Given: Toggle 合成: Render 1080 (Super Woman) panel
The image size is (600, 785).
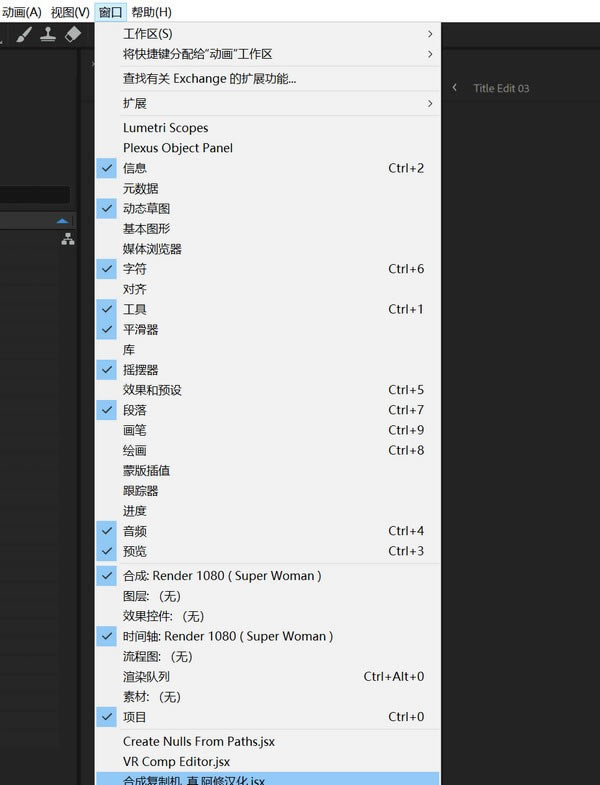Looking at the screenshot, I should coord(268,576).
